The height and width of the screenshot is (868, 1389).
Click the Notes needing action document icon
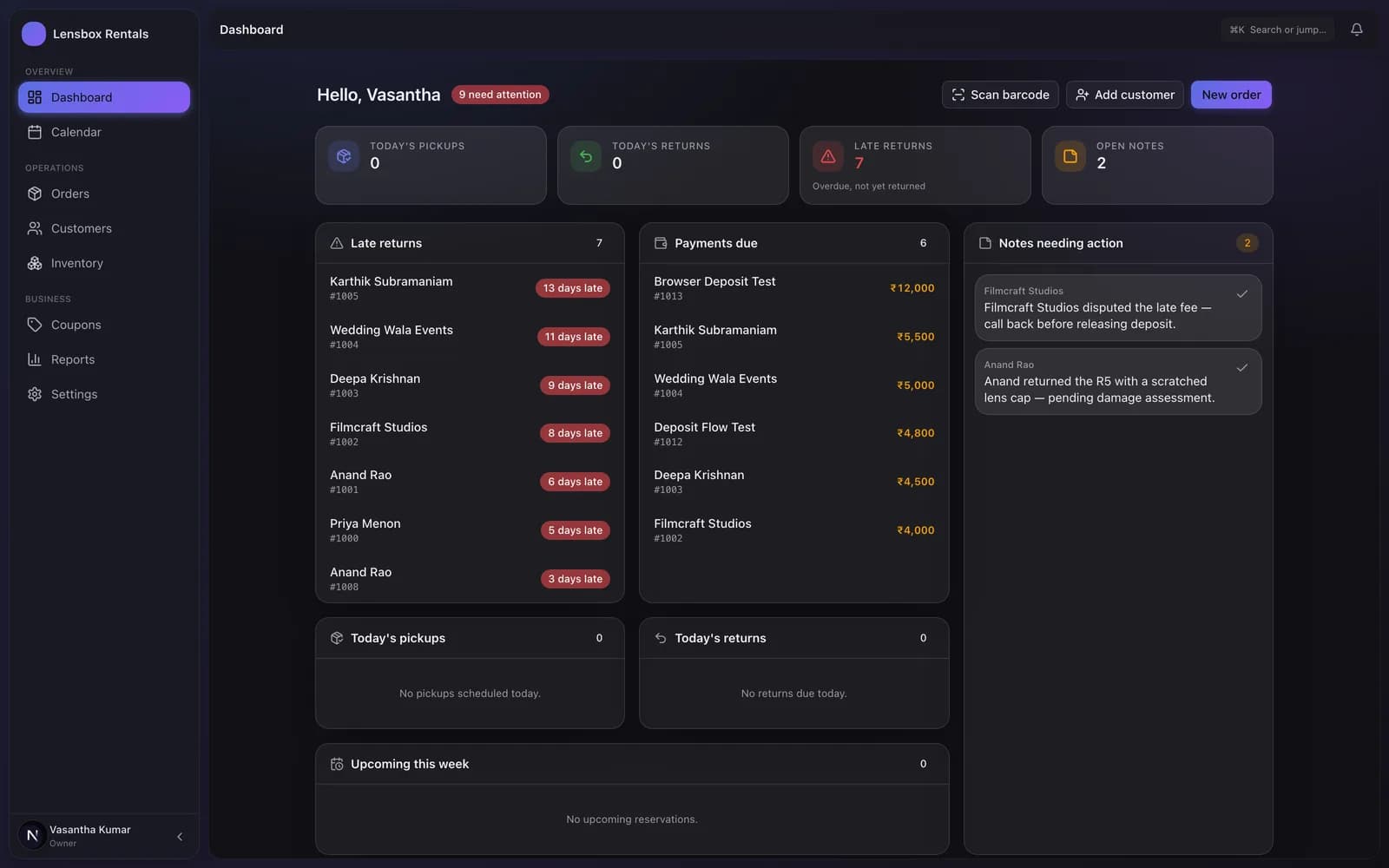985,243
